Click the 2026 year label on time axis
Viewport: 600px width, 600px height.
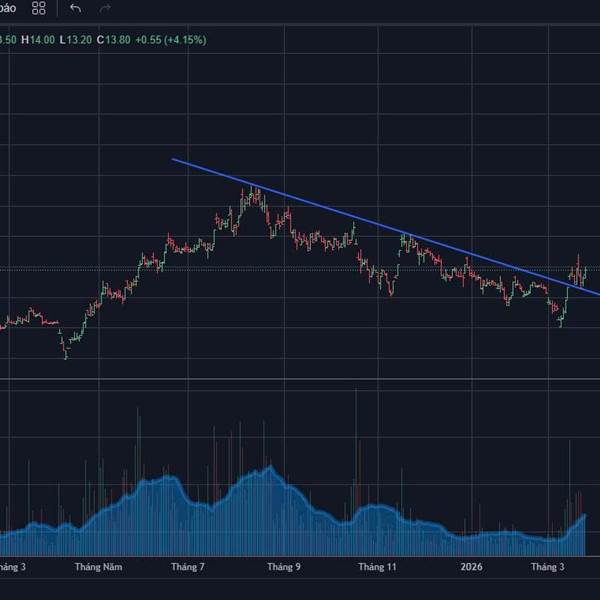coord(471,567)
